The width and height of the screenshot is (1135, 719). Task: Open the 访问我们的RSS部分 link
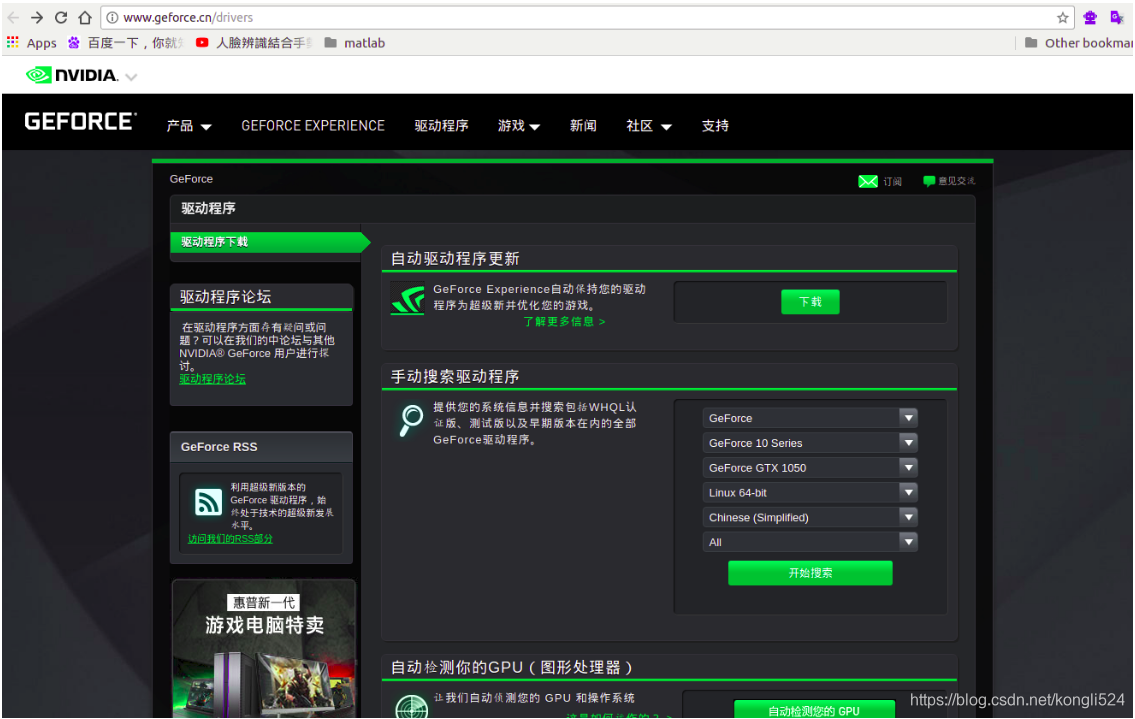[230, 539]
